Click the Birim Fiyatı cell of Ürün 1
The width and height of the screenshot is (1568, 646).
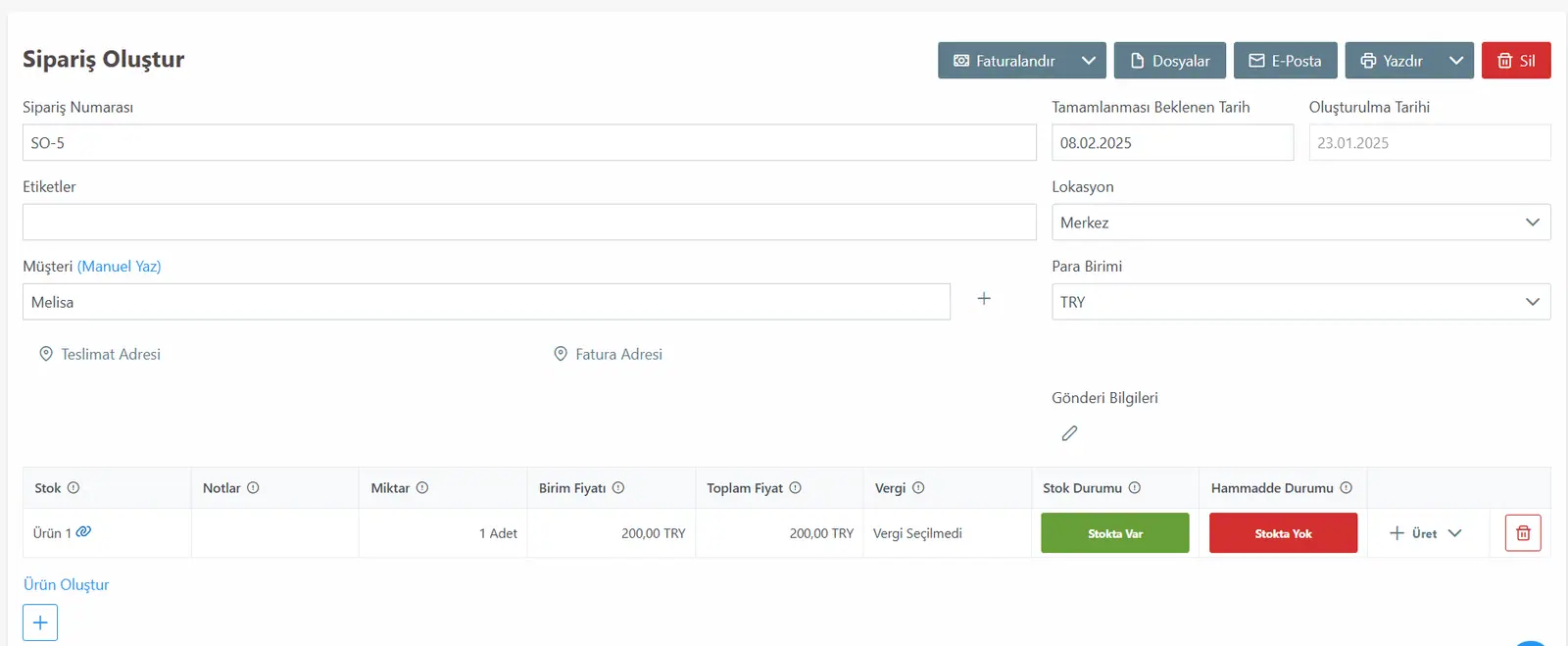point(612,533)
